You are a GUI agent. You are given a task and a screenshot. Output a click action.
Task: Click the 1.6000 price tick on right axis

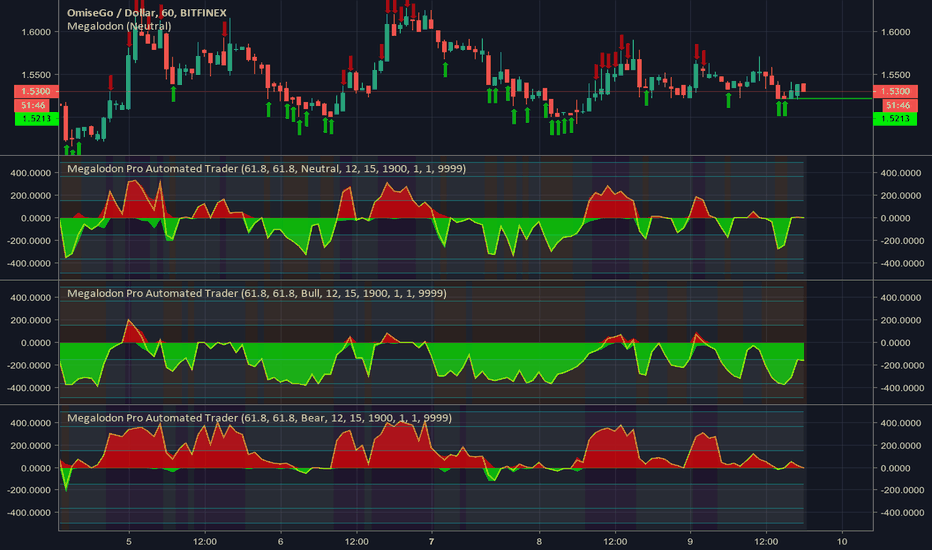895,32
